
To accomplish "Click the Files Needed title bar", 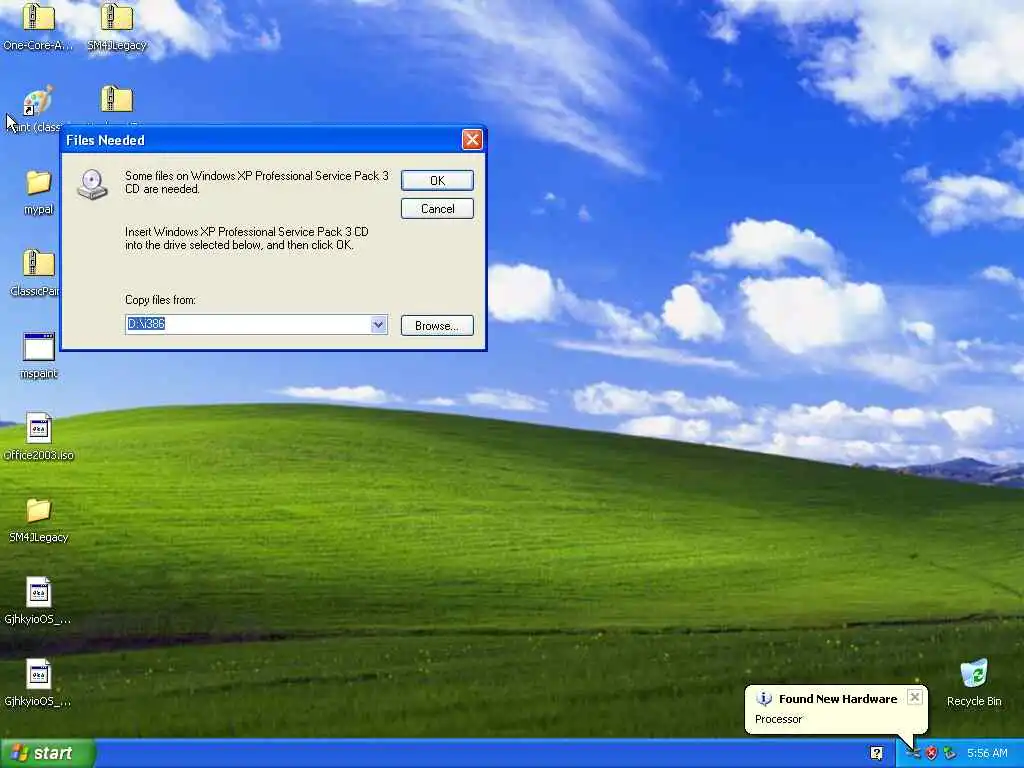I will click(x=261, y=140).
